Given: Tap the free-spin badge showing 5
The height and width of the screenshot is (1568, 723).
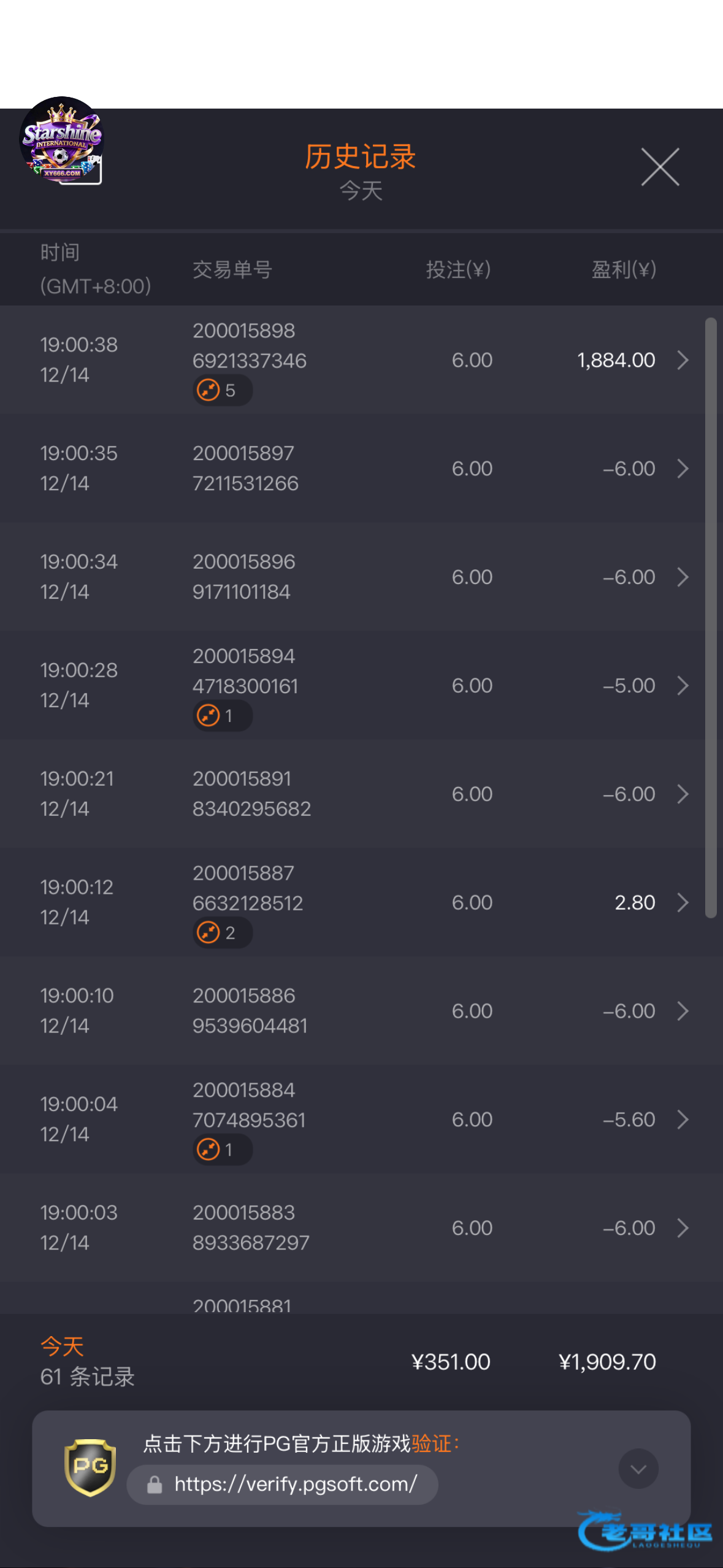Looking at the screenshot, I should point(222,391).
